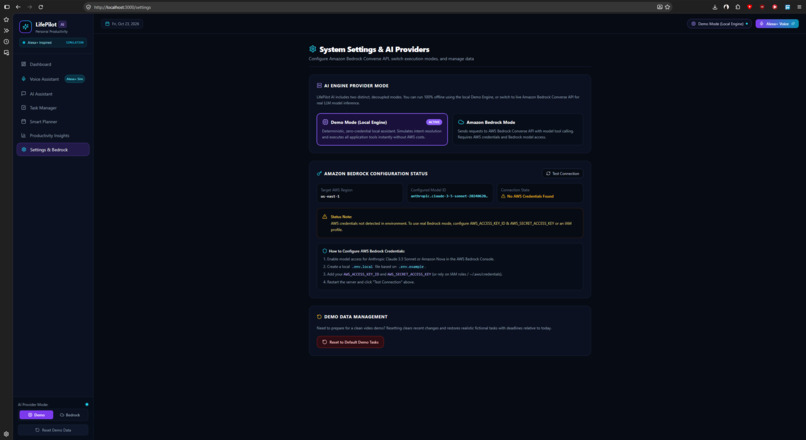Switch sidebar provider mode to Bedrock
The image size is (806, 440).
click(x=70, y=415)
